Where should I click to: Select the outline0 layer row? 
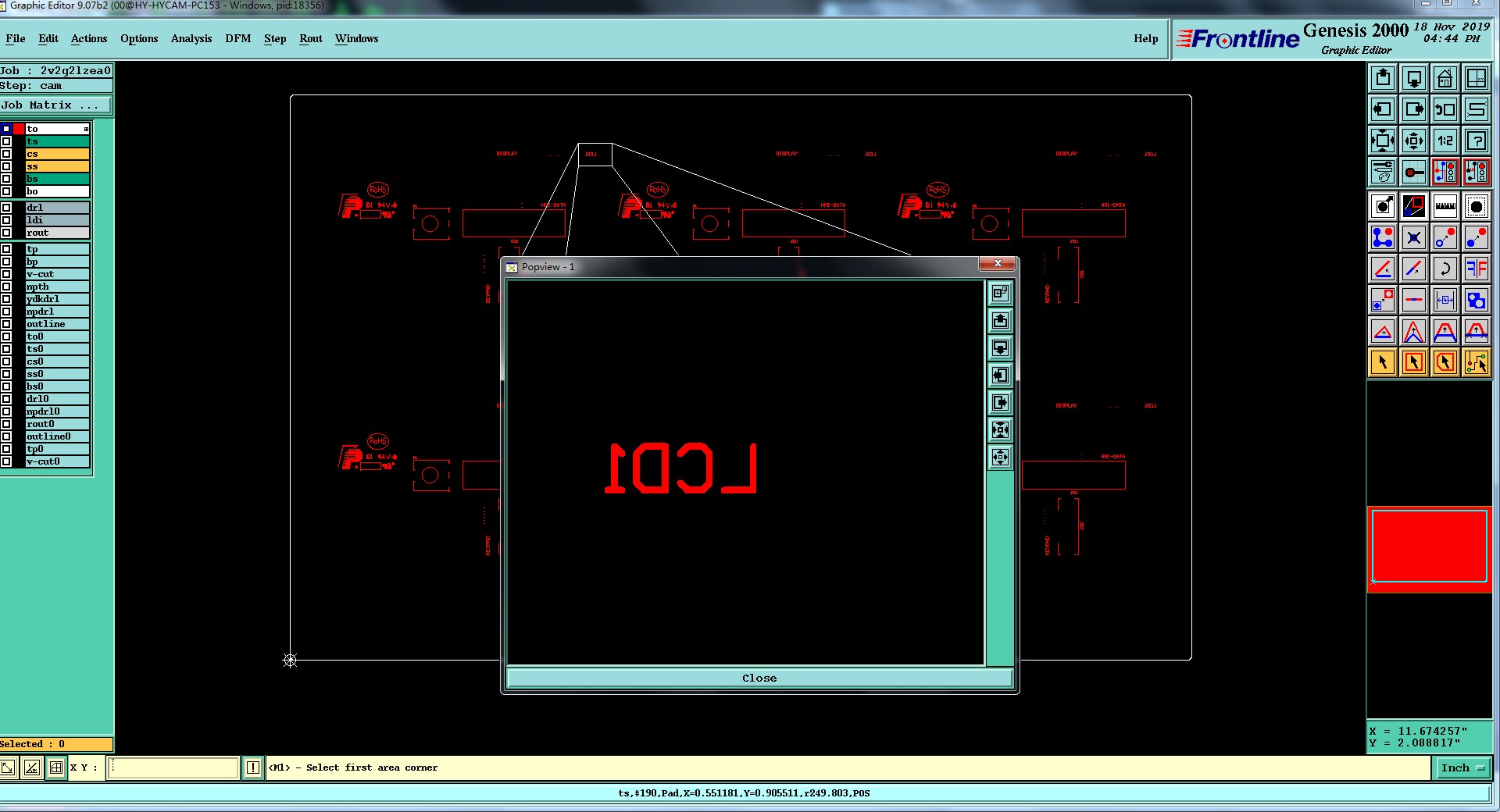coord(57,436)
